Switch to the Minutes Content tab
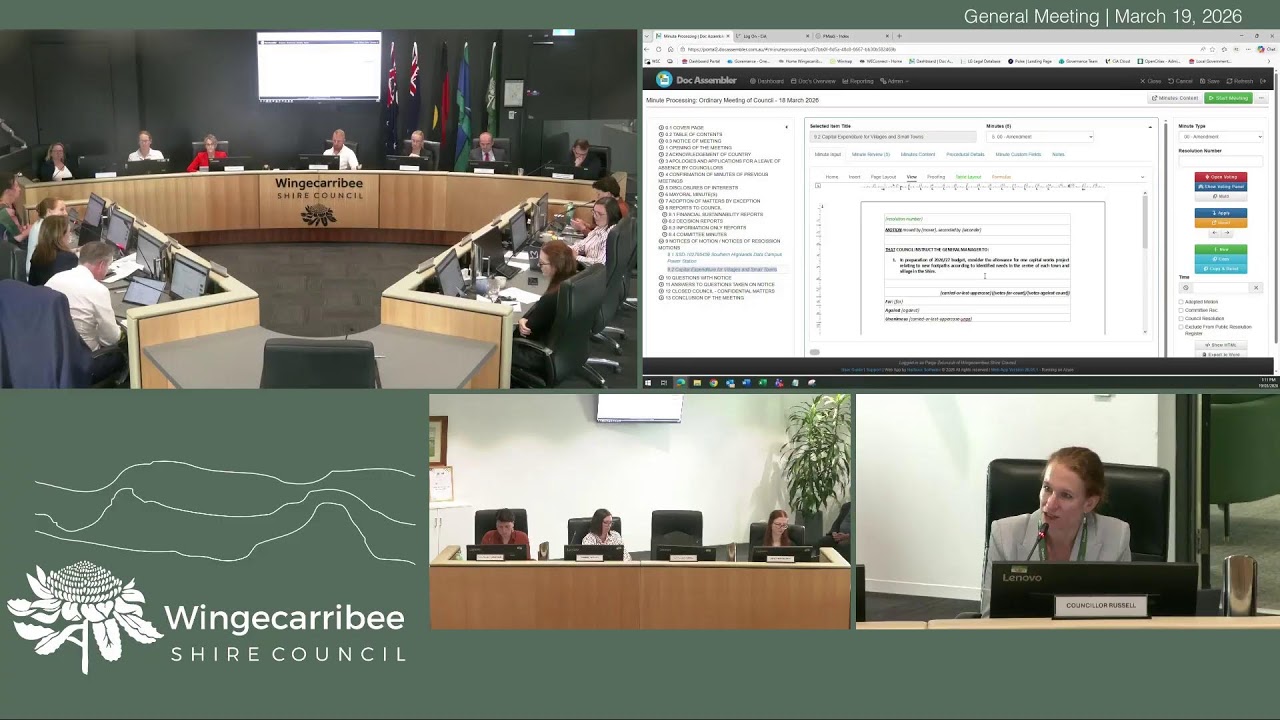This screenshot has width=1280, height=720. [x=918, y=155]
